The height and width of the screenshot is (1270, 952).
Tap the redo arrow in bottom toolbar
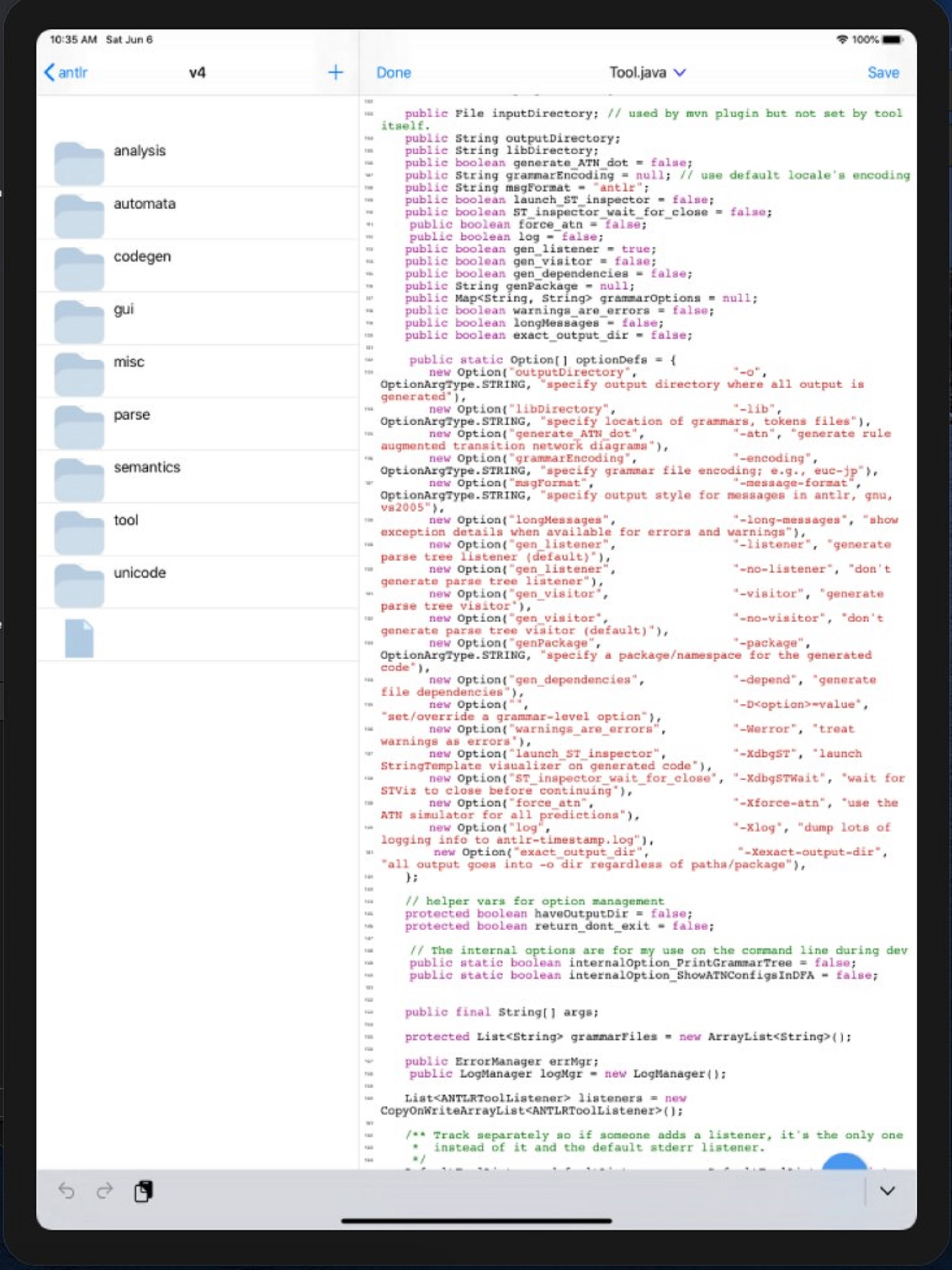[x=105, y=1191]
